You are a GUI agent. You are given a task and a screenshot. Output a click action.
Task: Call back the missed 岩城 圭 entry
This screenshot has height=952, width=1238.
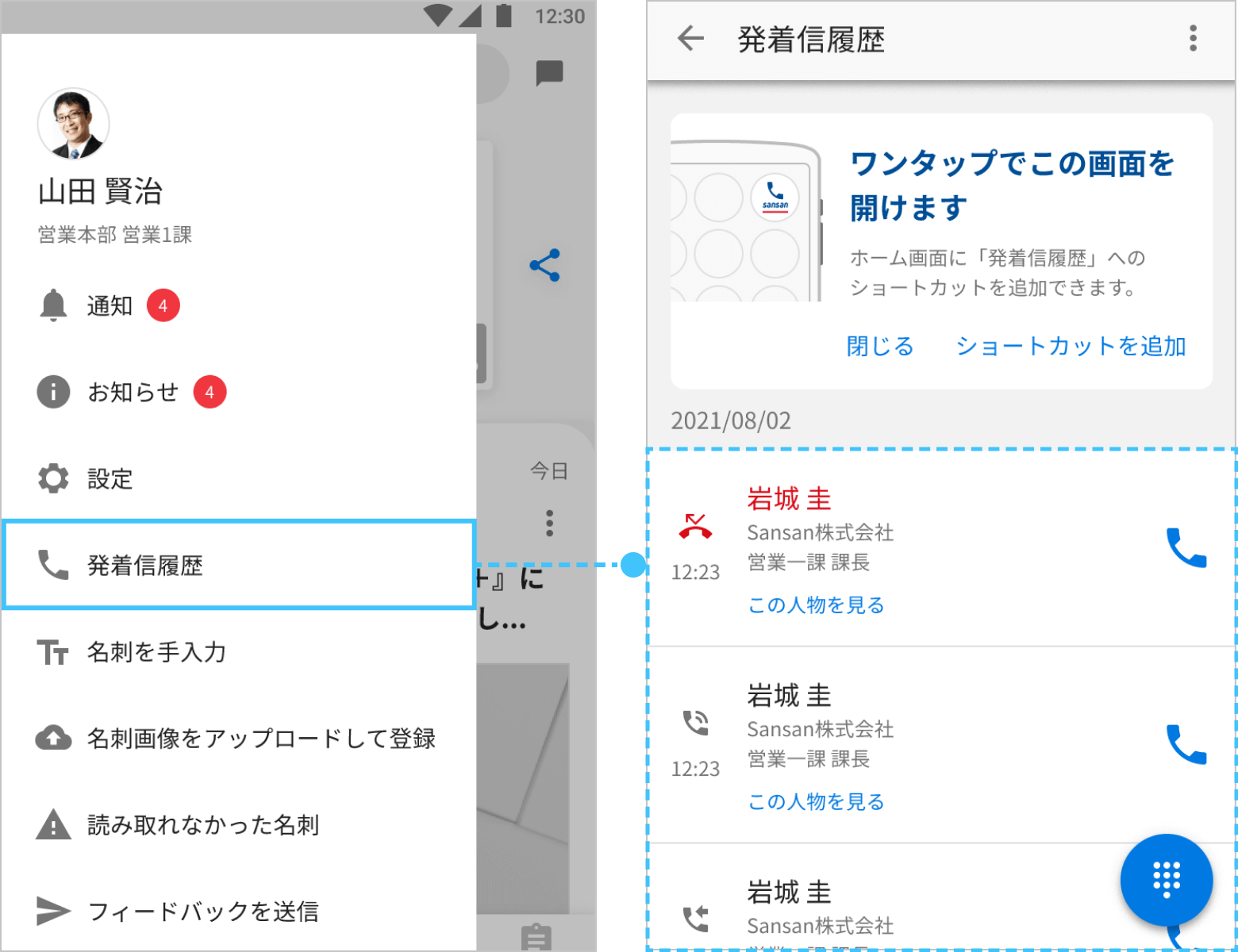1186,547
